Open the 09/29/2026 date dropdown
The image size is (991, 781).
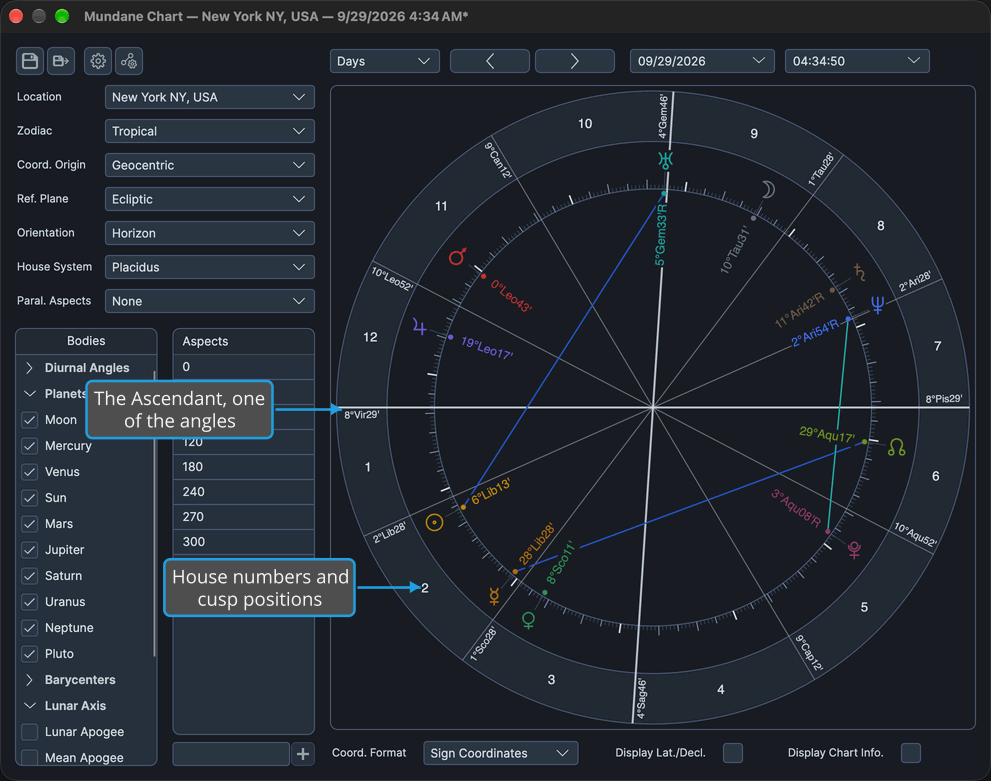702,61
